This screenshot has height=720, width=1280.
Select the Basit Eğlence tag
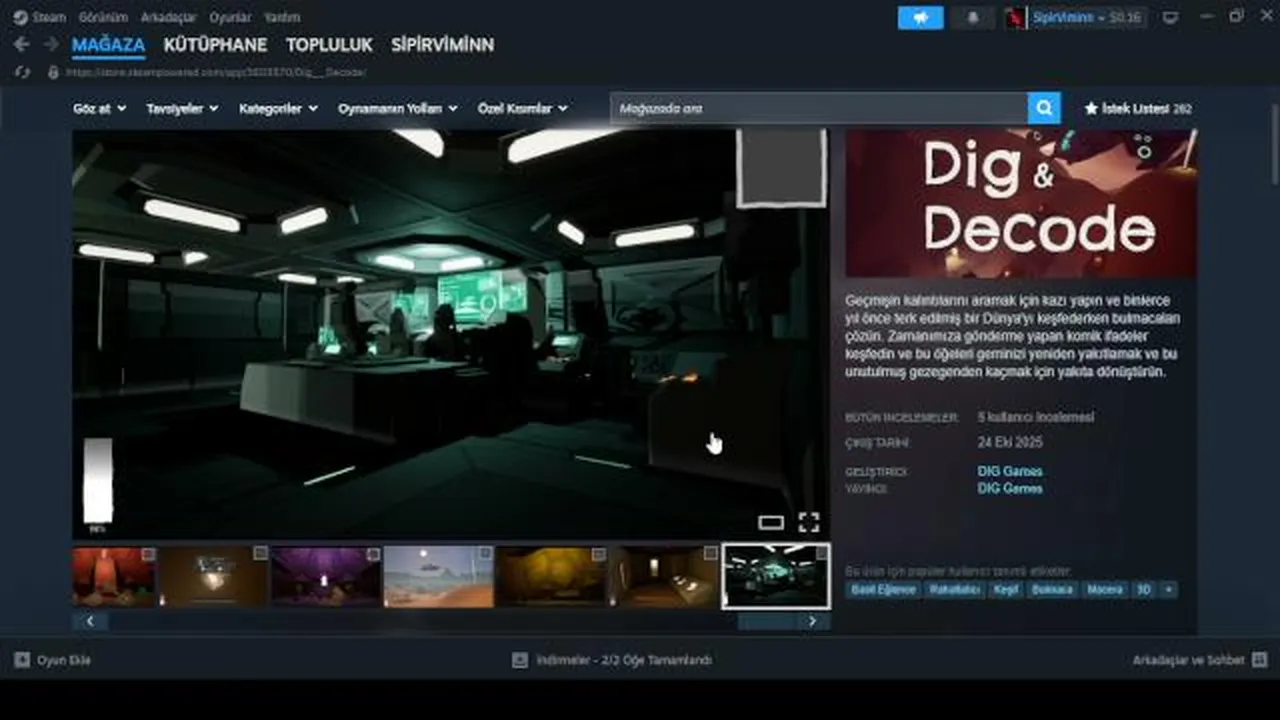click(883, 590)
